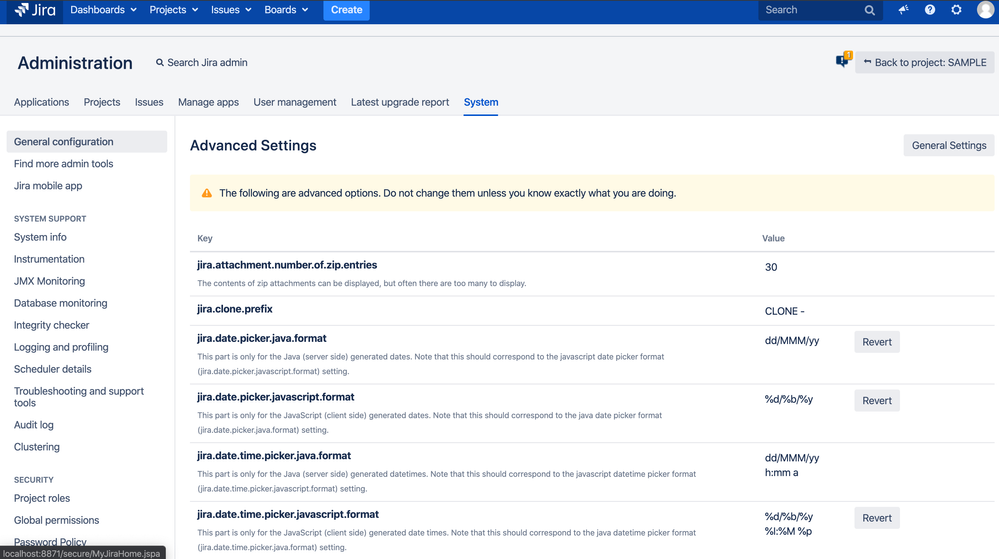Viewport: 999px width, 559px height.
Task: Switch to the User management tab
Action: click(295, 102)
